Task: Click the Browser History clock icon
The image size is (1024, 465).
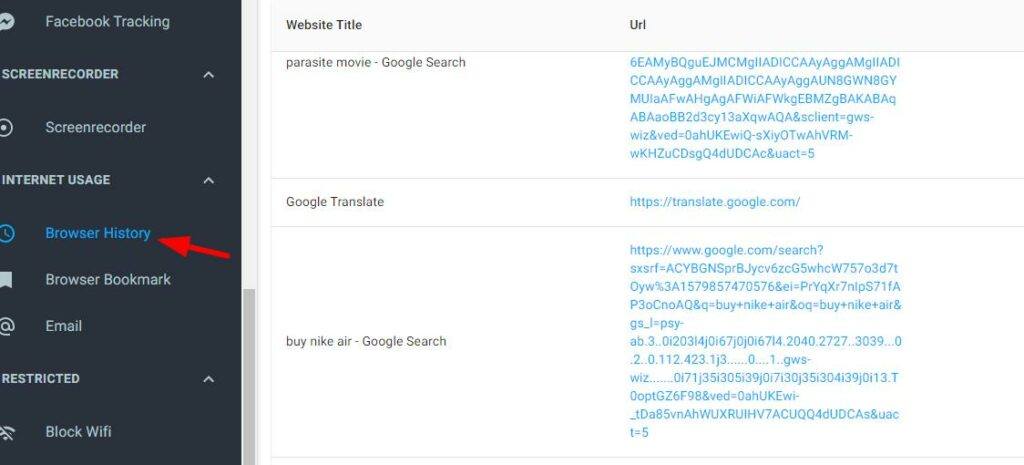Action: pyautogui.click(x=6, y=233)
